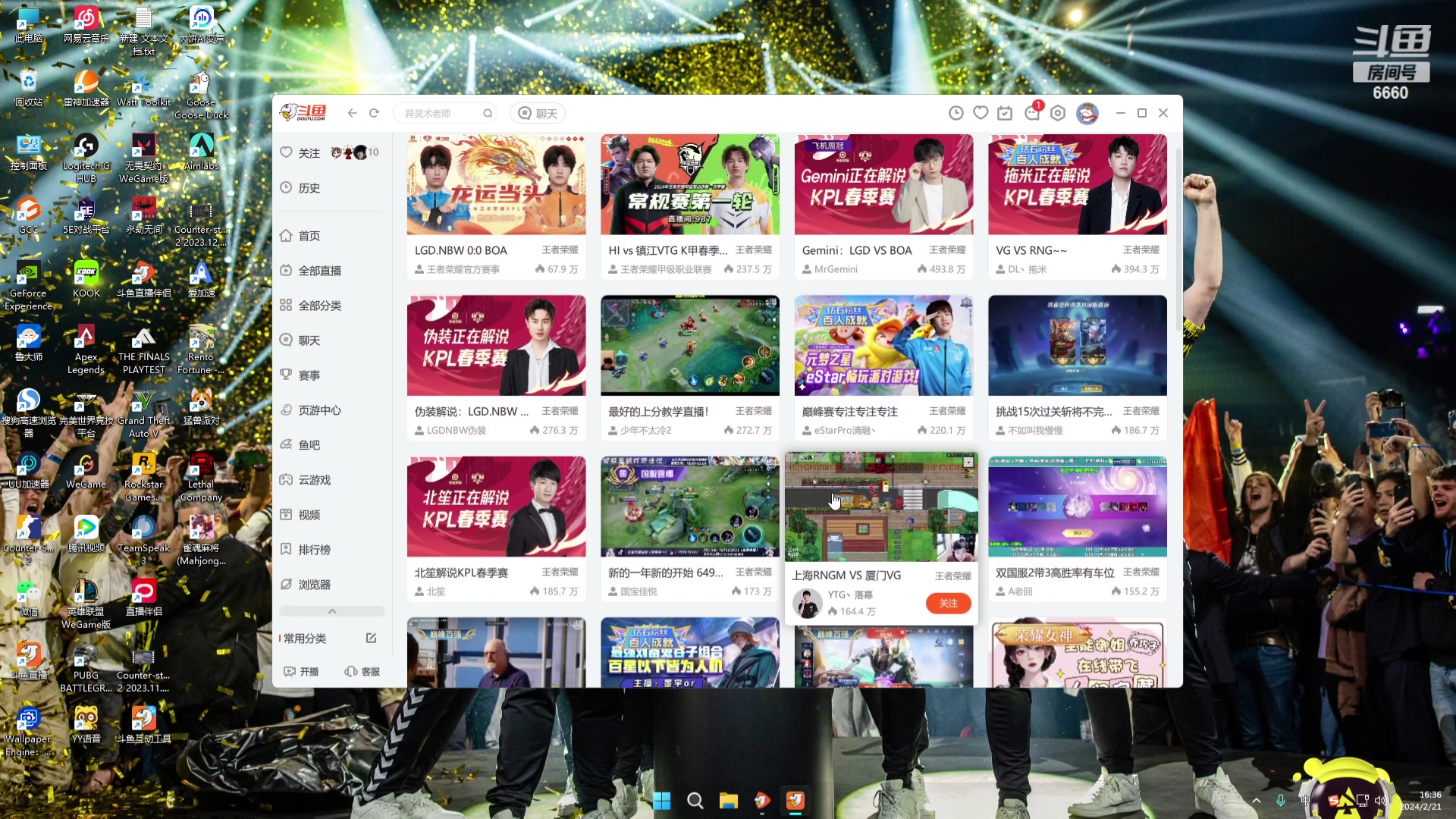Viewport: 1456px width, 819px height.
Task: Open Wallpaper Engine desktop icon
Action: pos(28,732)
